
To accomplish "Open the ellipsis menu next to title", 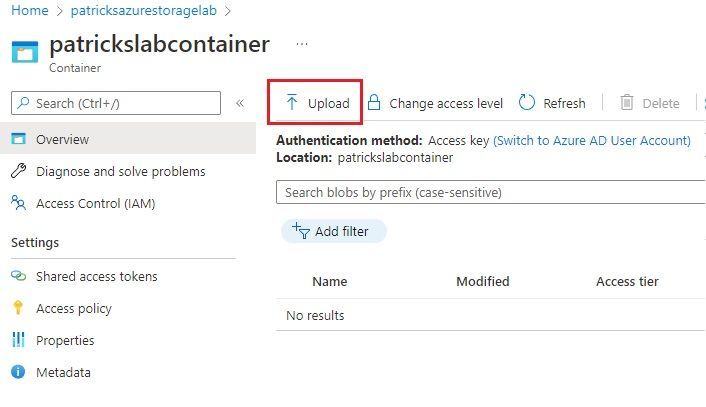I will click(x=302, y=44).
